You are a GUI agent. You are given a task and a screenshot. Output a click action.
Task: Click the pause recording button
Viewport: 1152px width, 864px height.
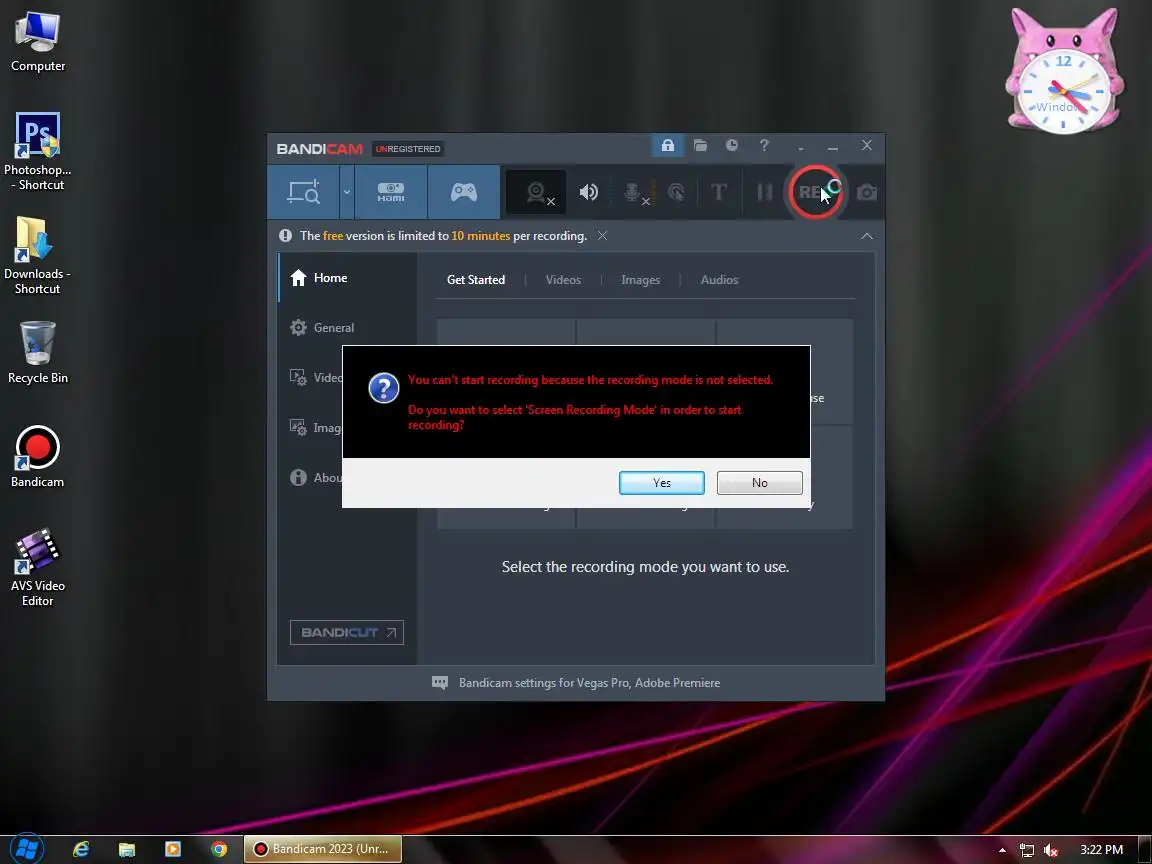pos(765,192)
